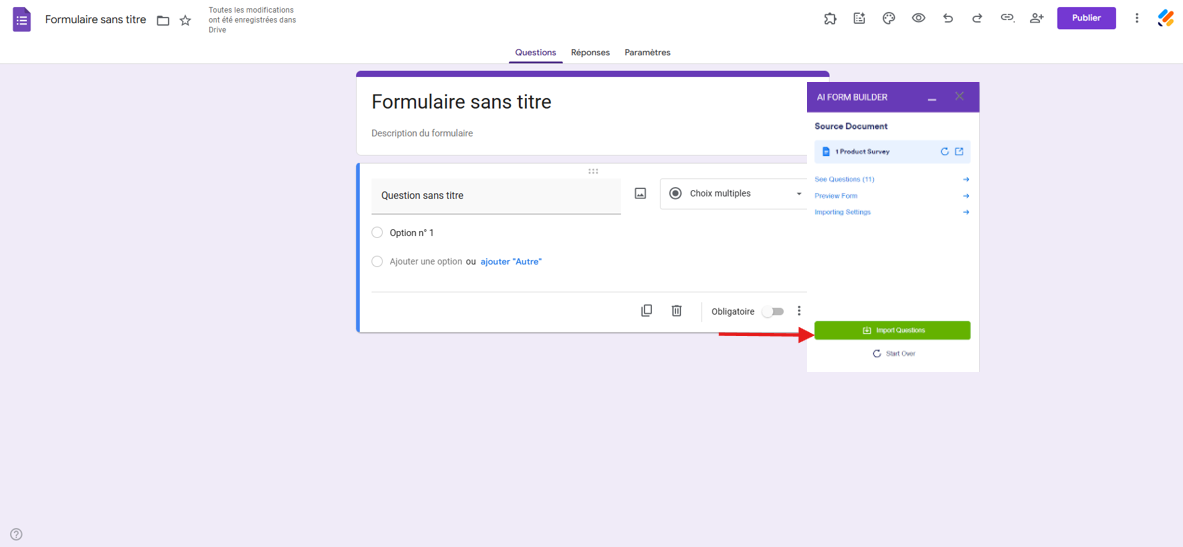Click Start Over in AI Form Builder
1183x547 pixels.
[894, 353]
